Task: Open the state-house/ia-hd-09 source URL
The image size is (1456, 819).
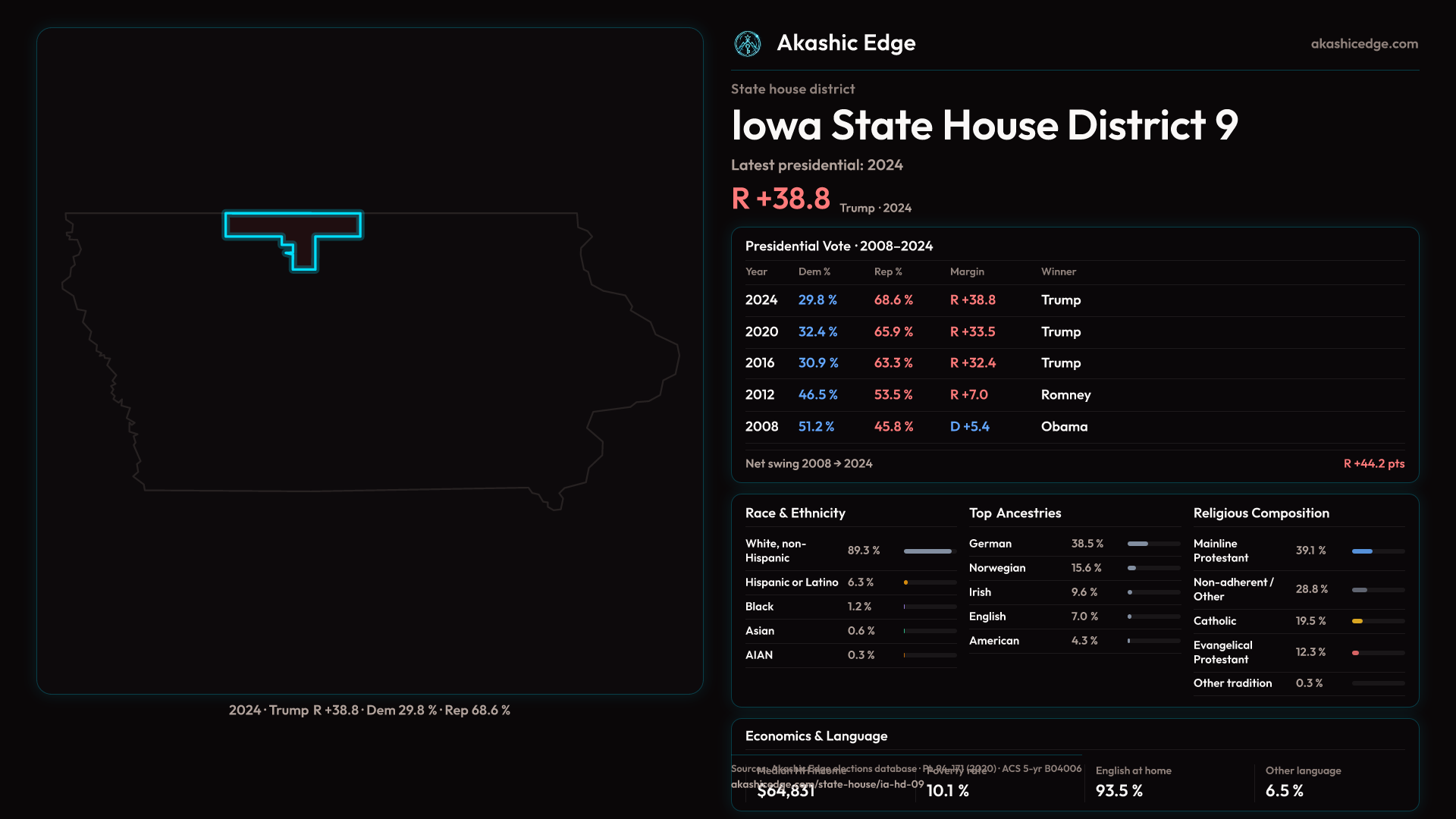Action: [x=827, y=784]
